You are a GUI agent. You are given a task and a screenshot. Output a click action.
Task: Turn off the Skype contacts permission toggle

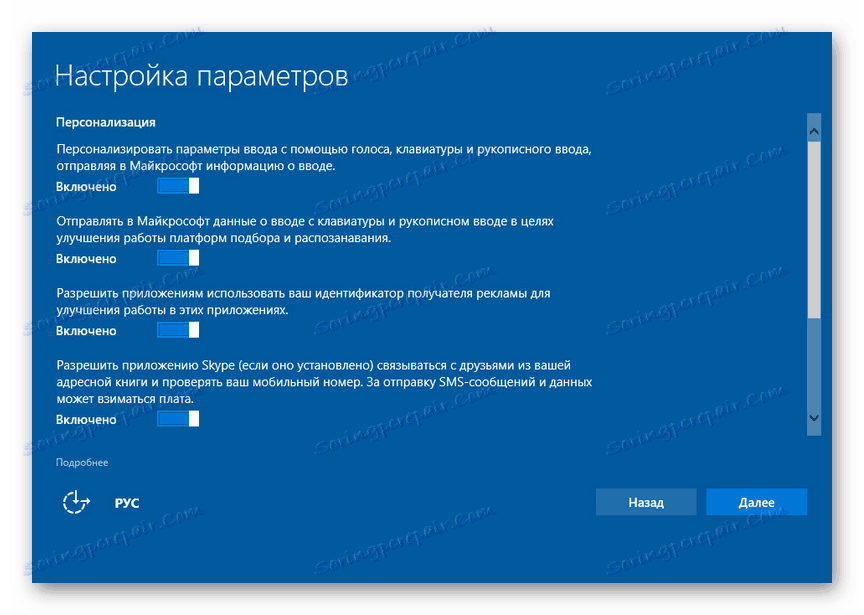[x=178, y=418]
